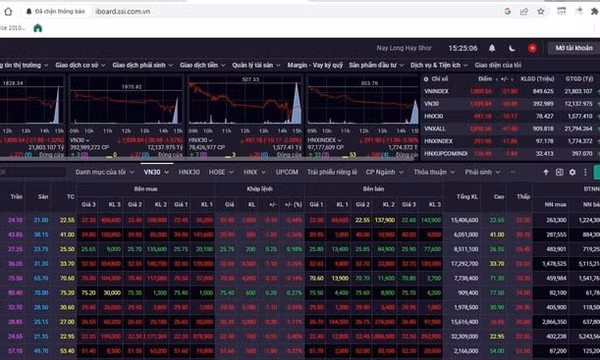
Task: Click the +/- (%) column header
Action: (x=293, y=205)
